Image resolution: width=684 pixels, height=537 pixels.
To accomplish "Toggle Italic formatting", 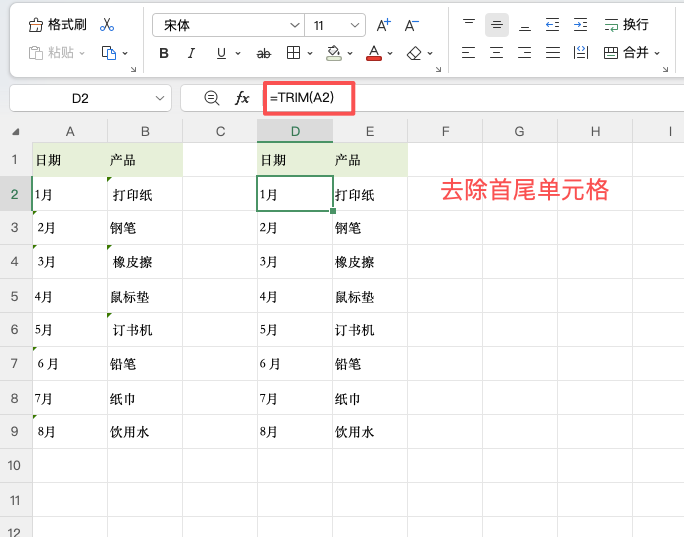I will [x=191, y=53].
